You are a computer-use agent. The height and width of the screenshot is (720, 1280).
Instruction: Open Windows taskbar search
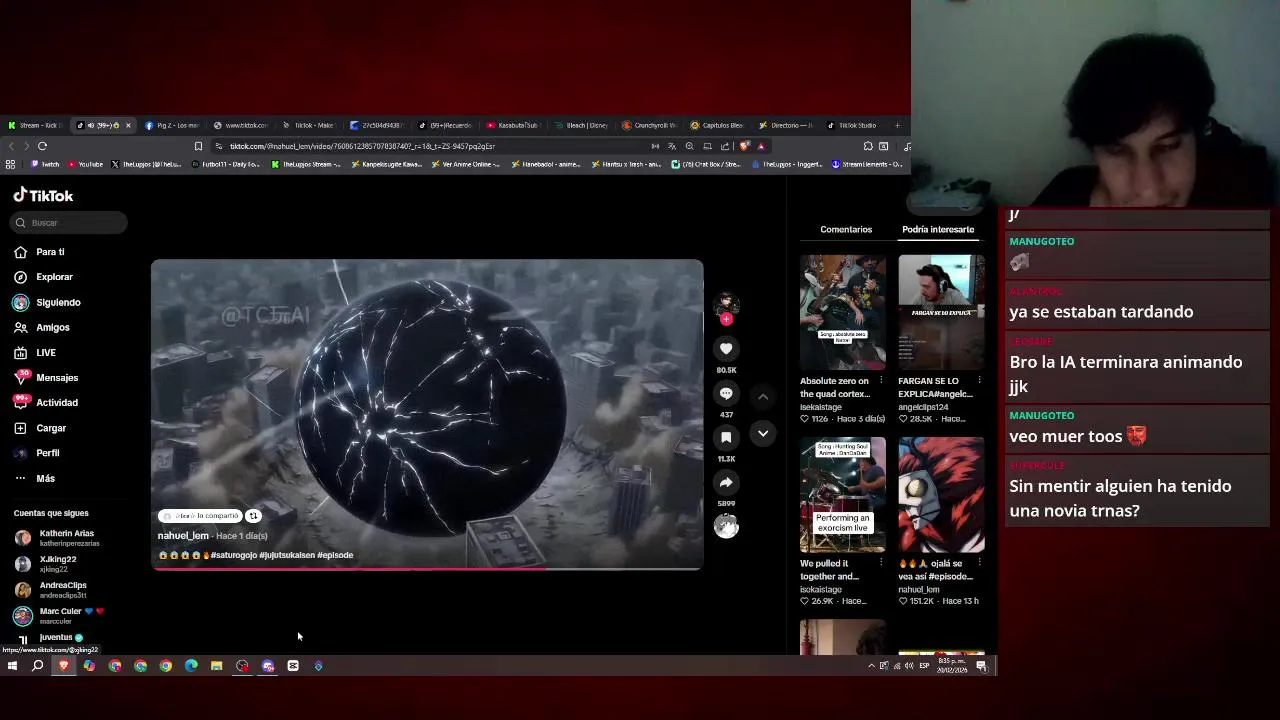38,666
